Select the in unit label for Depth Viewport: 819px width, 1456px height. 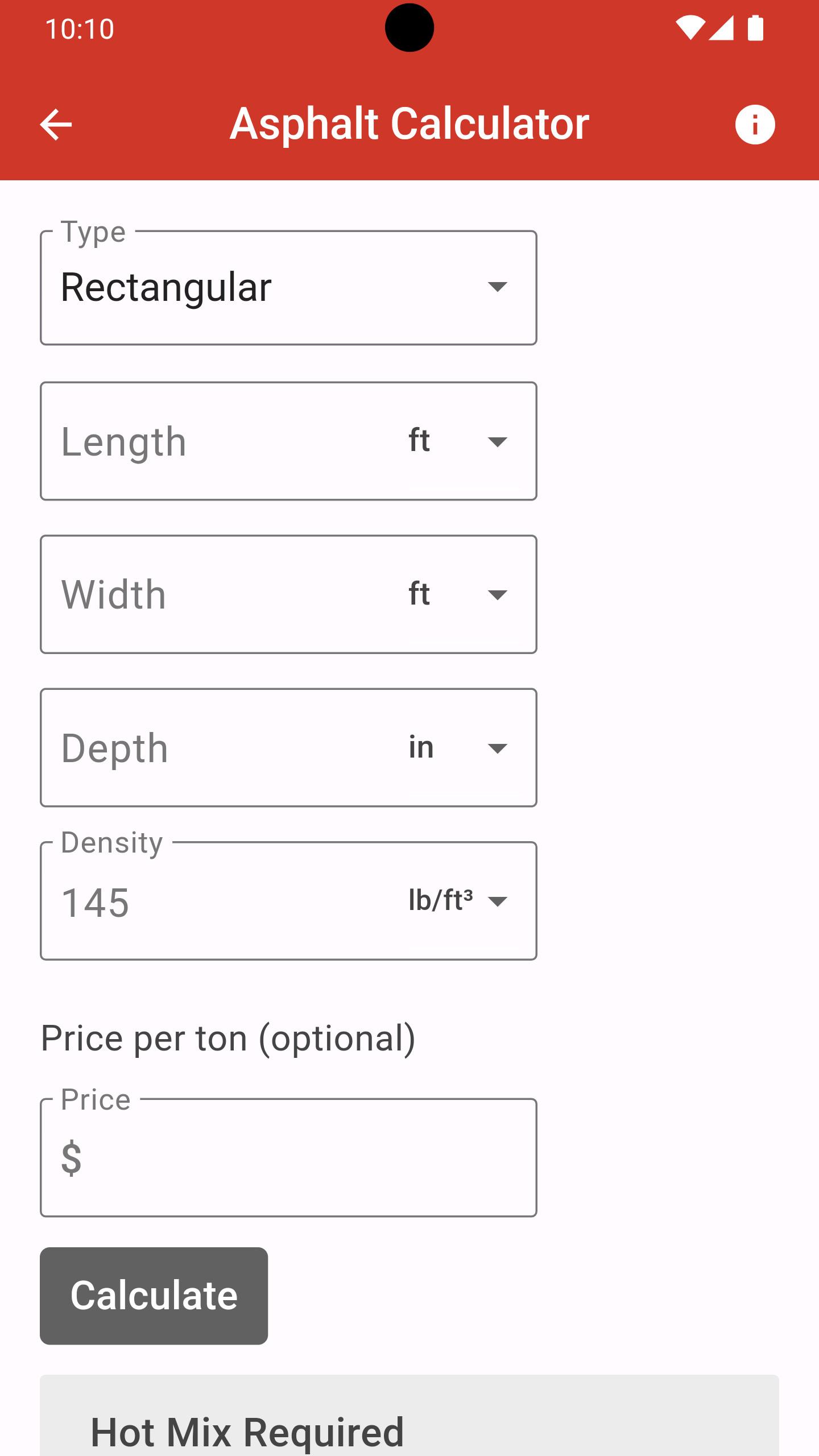pyautogui.click(x=421, y=747)
